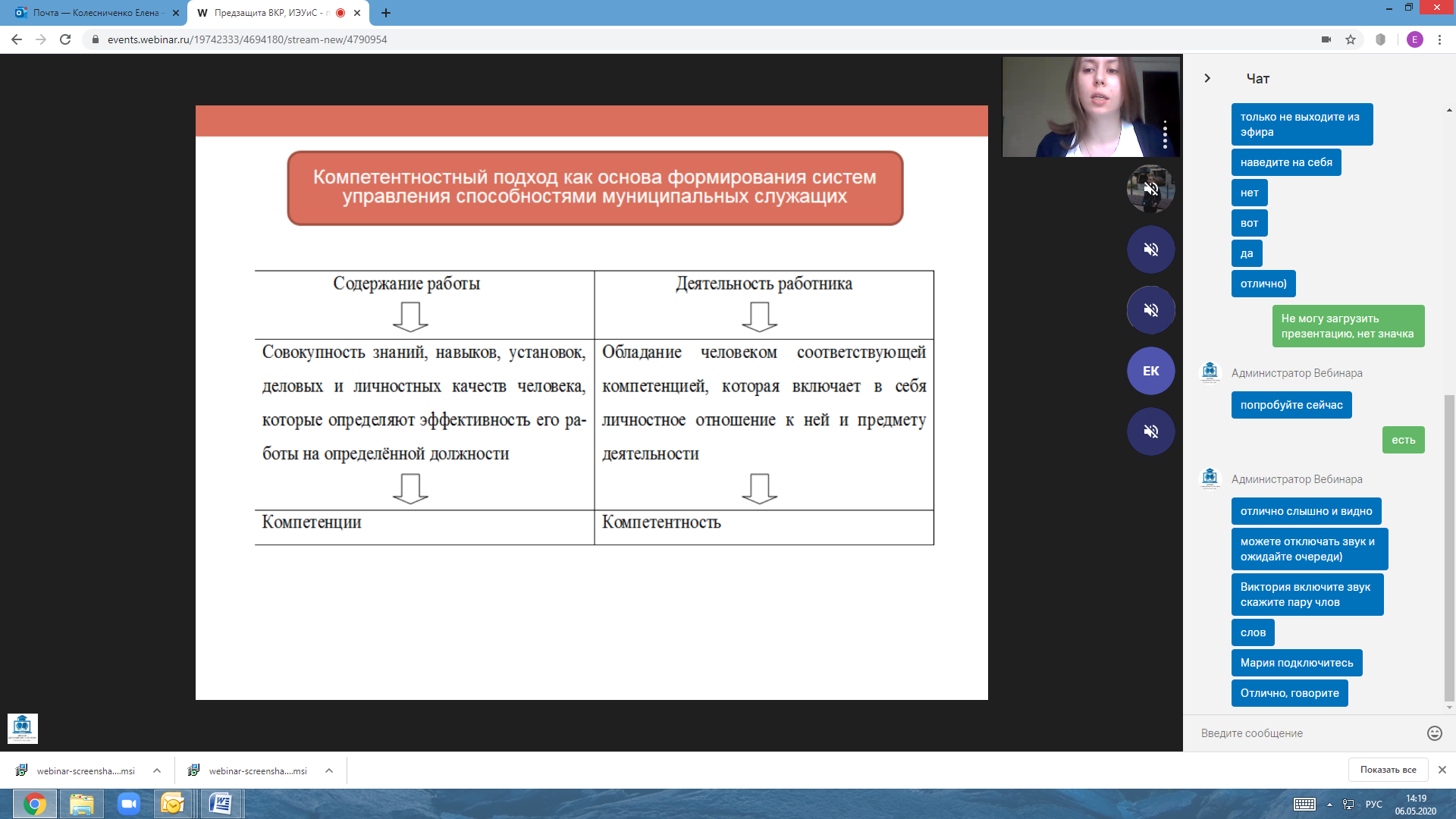
Task: Bookmark this page with the star icon
Action: pyautogui.click(x=1351, y=39)
